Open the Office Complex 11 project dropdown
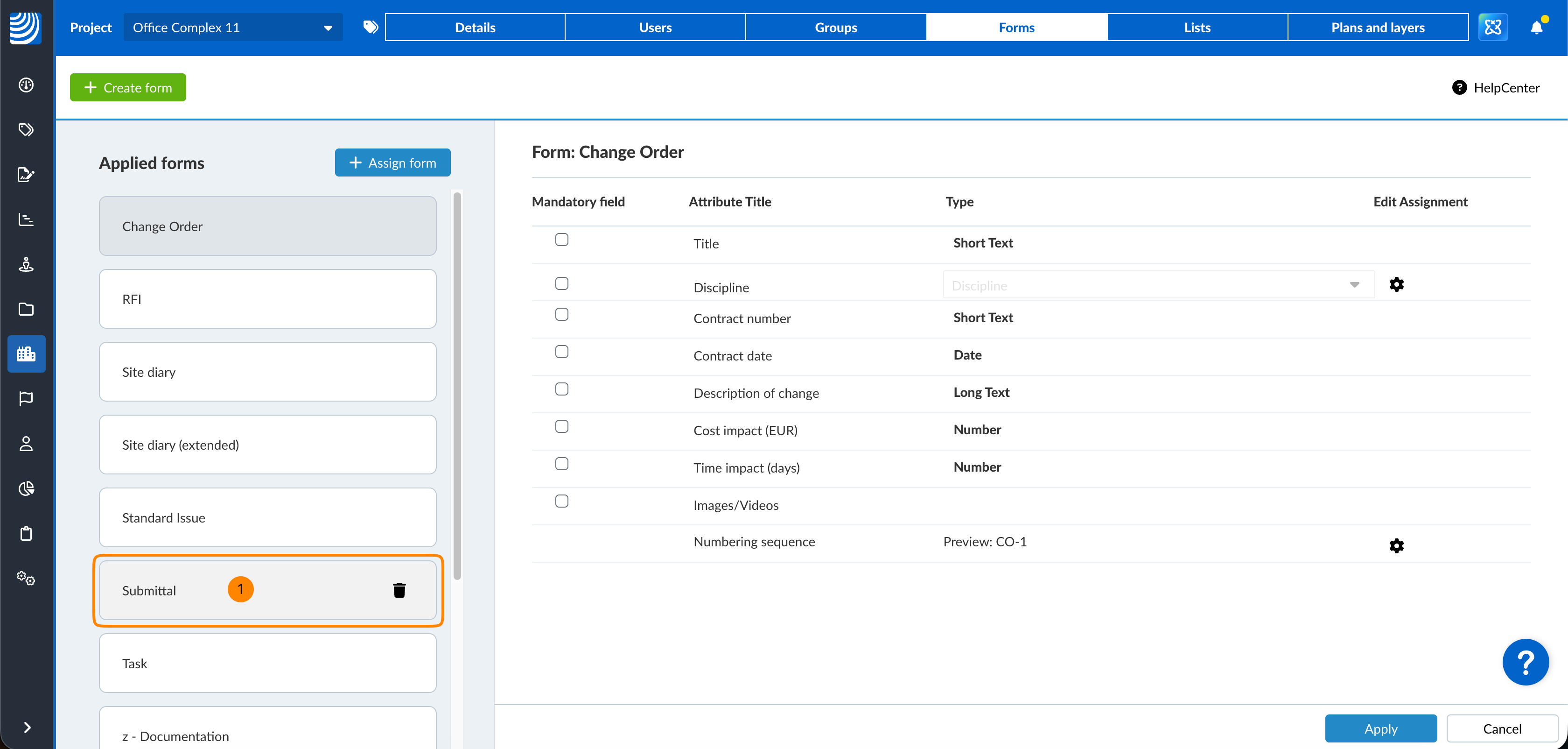The height and width of the screenshot is (749, 1568). [232, 28]
